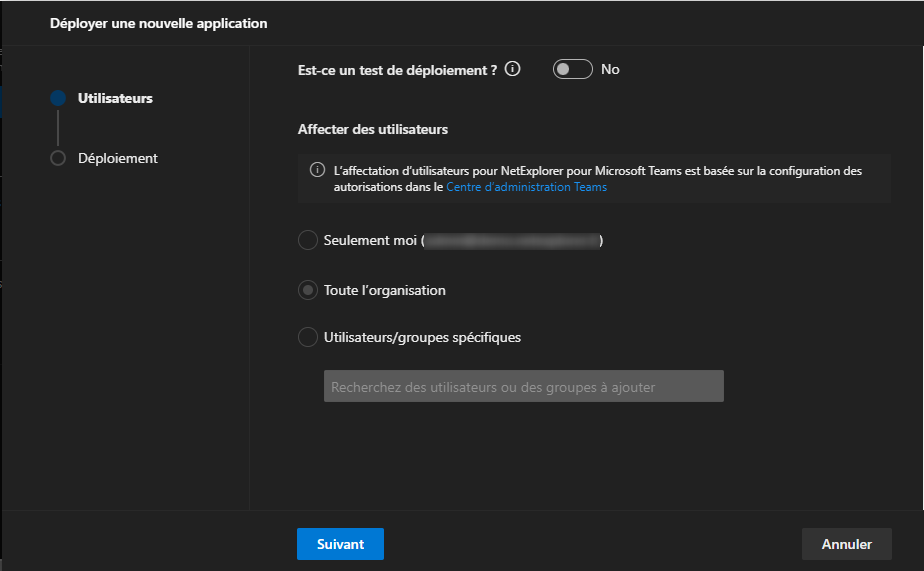
Task: Select the 'Seulement moi' radio button
Action: 308,241
